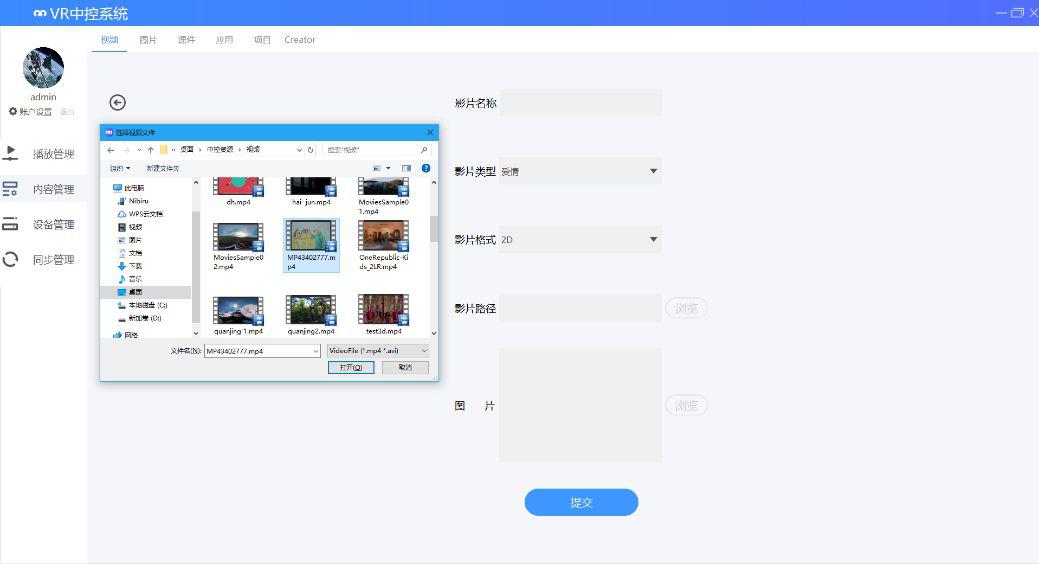The width and height of the screenshot is (1039, 564).
Task: Open 账户设置 via the gear icon
Action: [x=13, y=111]
